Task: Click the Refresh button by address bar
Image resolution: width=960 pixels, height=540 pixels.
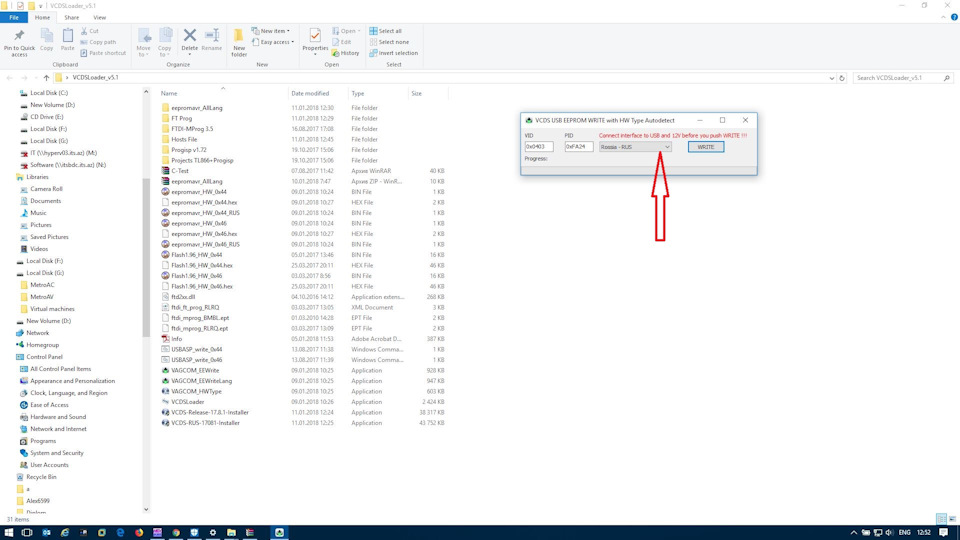Action: (842, 78)
